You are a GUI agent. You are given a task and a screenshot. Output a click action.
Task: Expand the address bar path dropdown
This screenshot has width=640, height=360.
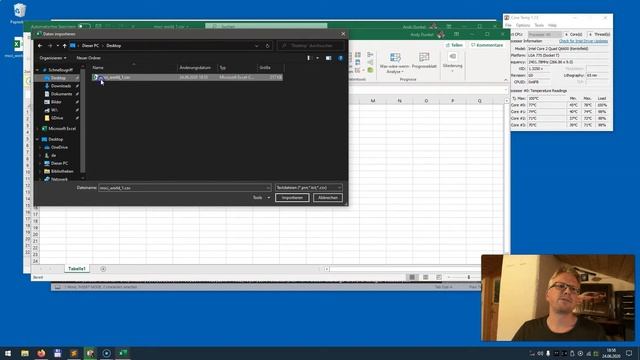[256, 46]
